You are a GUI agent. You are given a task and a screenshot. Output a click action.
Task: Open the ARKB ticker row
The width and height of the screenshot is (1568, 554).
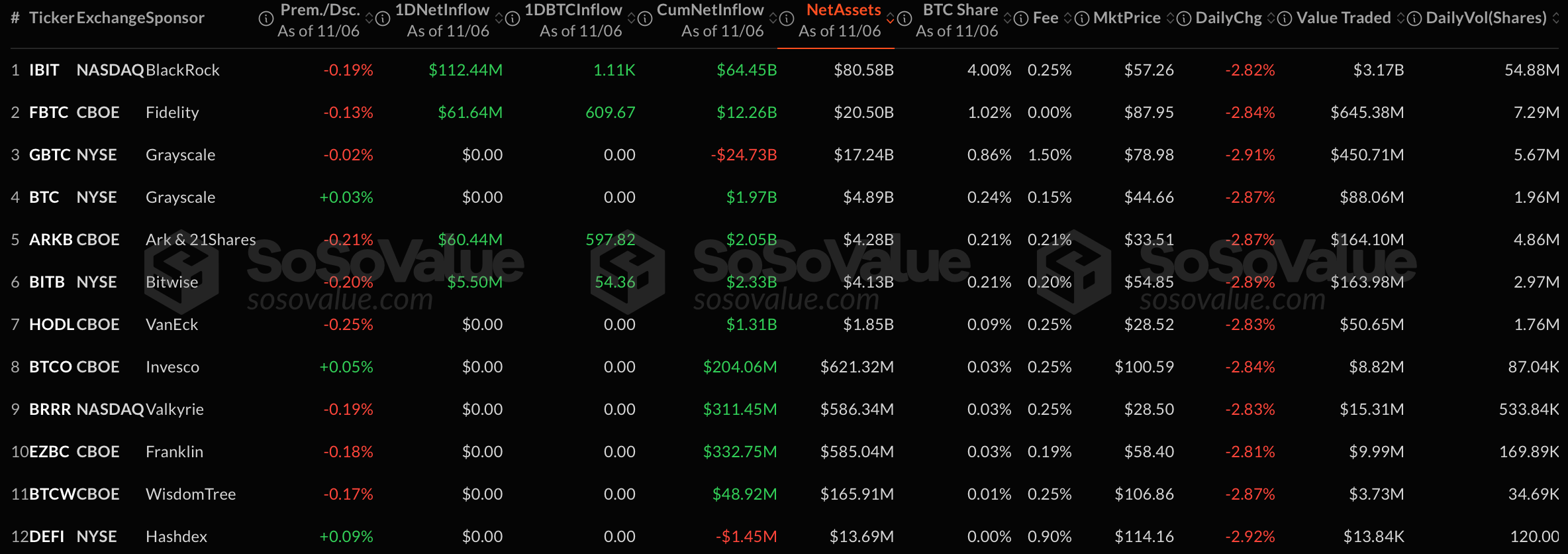pos(51,239)
